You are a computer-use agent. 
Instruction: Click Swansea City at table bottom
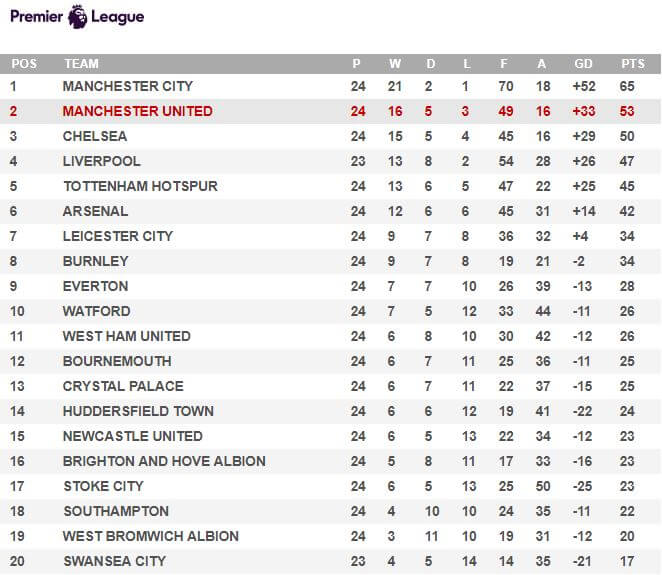coord(115,561)
